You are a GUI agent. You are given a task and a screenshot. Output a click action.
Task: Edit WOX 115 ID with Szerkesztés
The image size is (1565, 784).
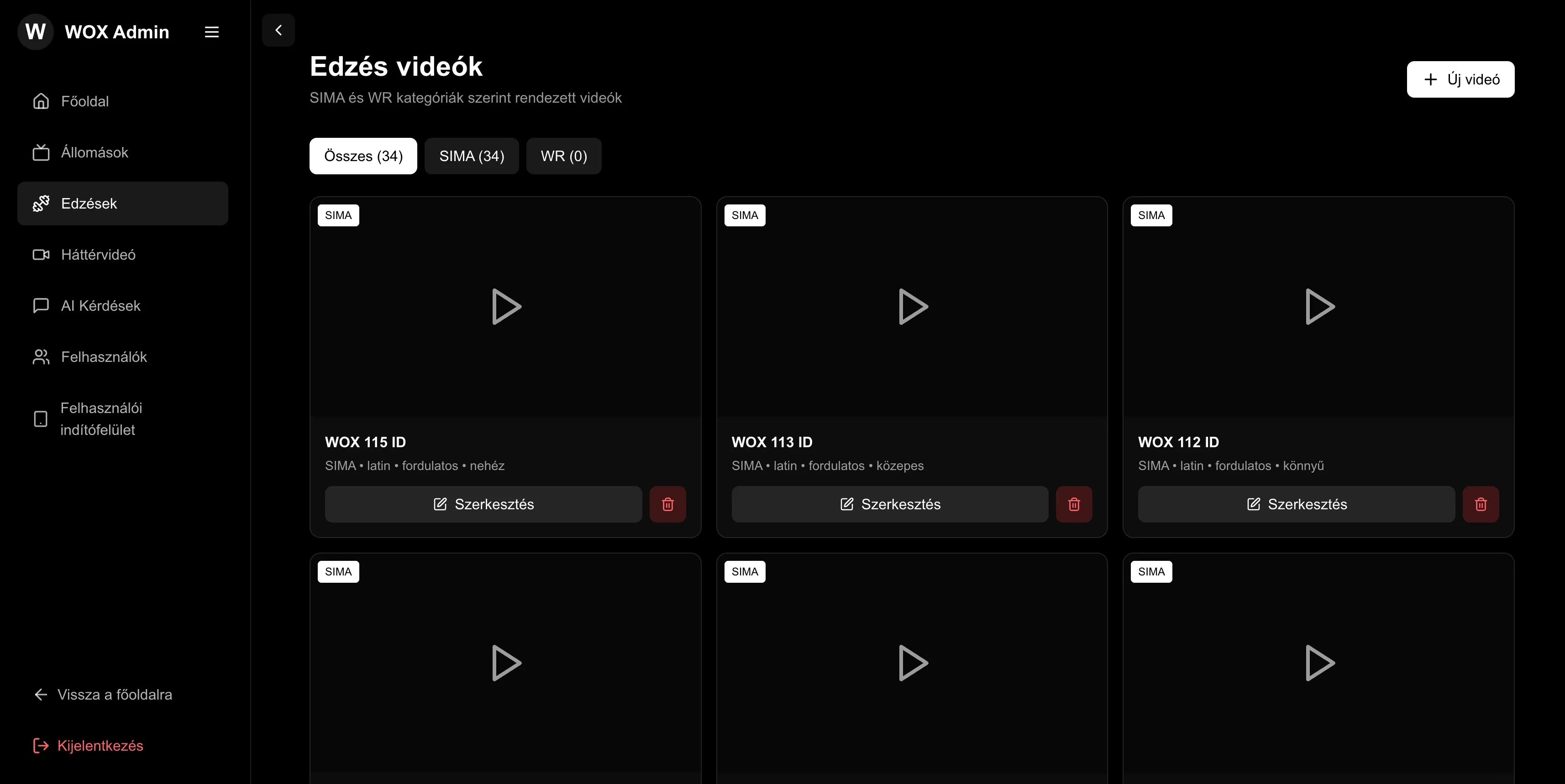(x=483, y=504)
